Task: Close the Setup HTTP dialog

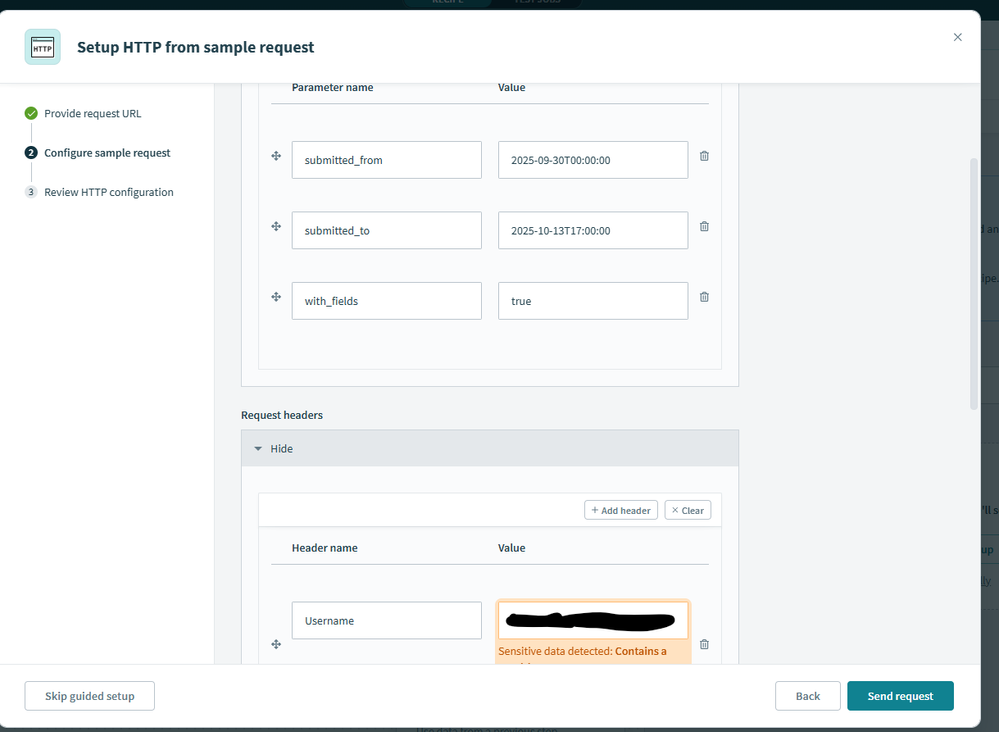Action: [957, 37]
